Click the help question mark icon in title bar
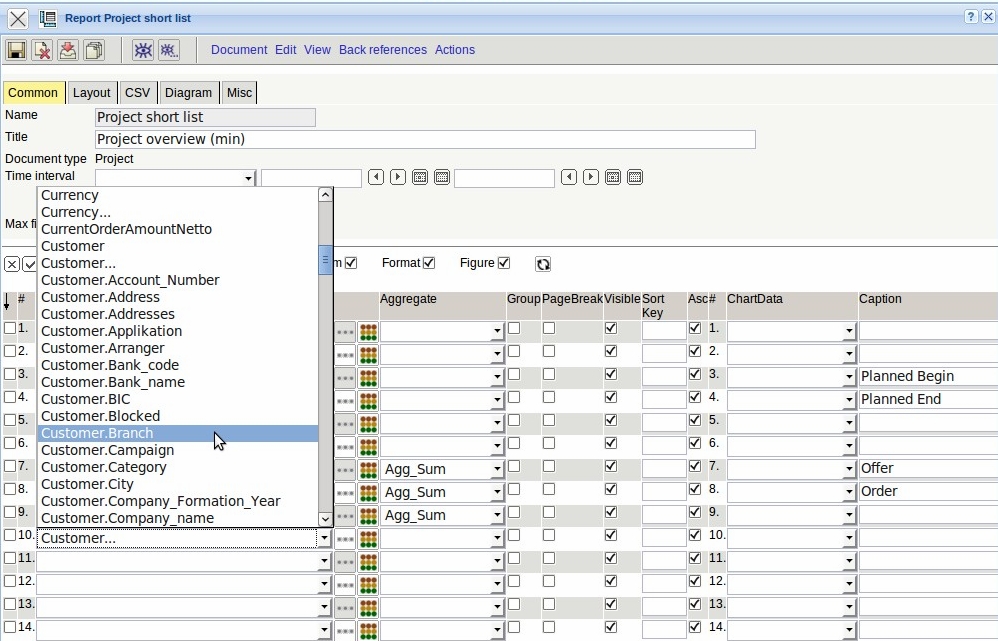998x641 pixels. click(x=971, y=18)
